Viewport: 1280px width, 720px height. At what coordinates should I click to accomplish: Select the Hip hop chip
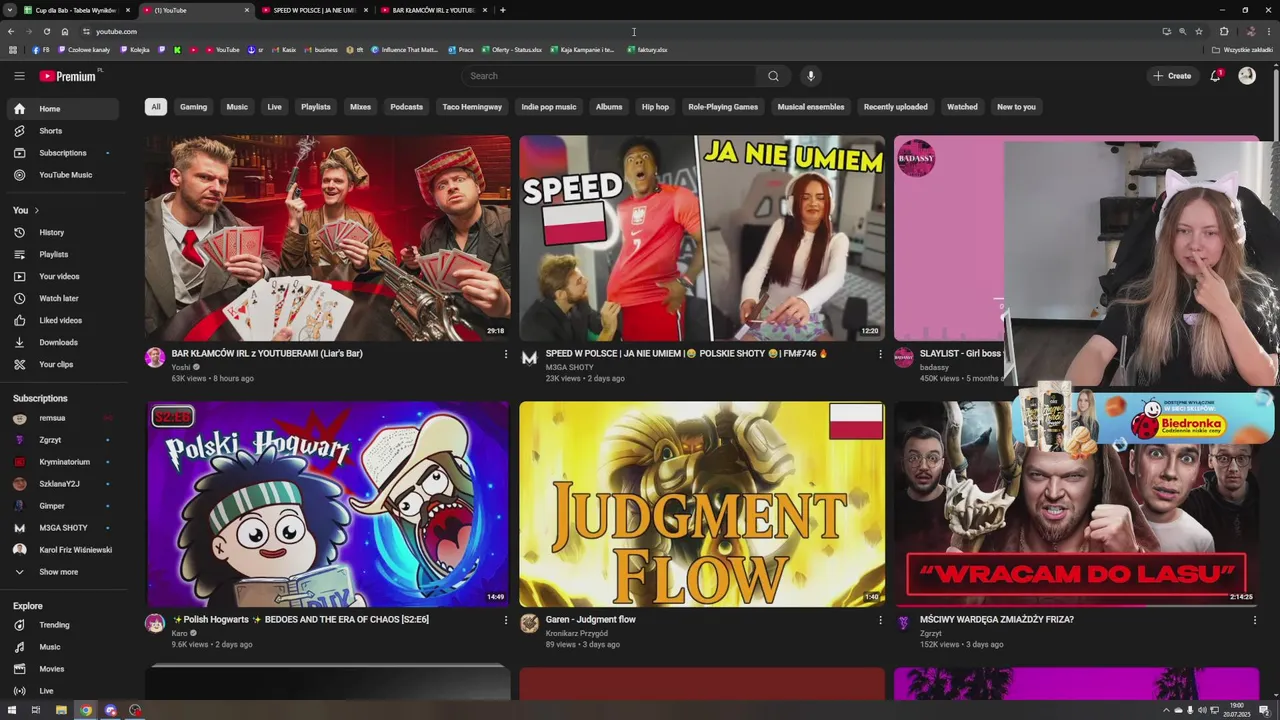pyautogui.click(x=655, y=107)
